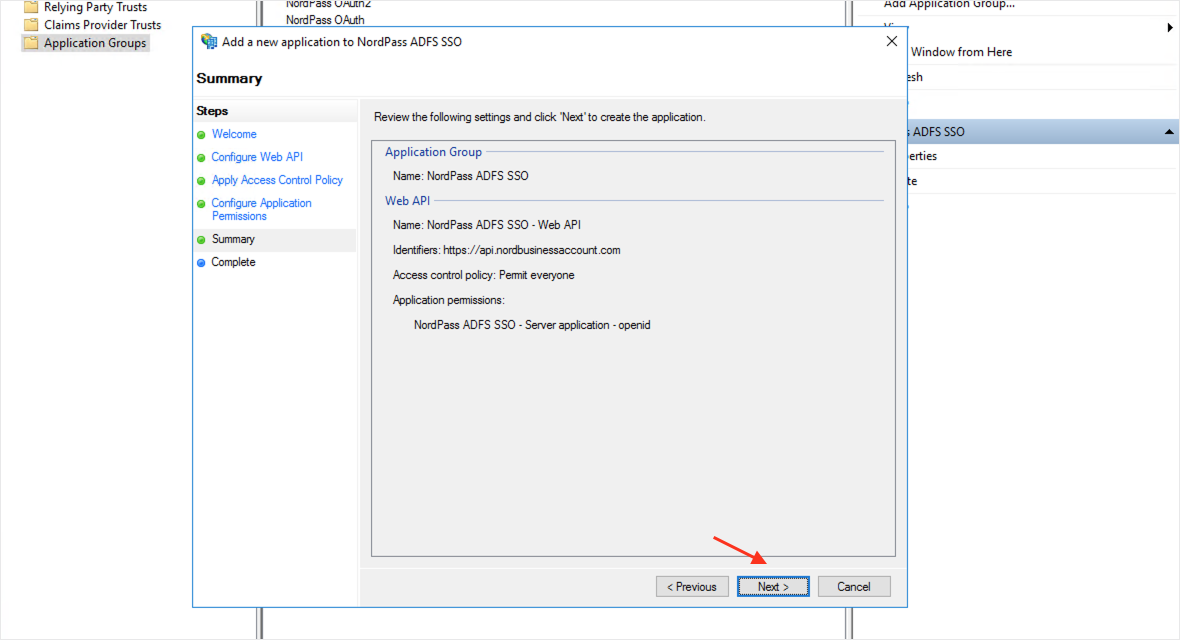The height and width of the screenshot is (640, 1180).
Task: Open the Configure Web API step
Action: pyautogui.click(x=257, y=157)
